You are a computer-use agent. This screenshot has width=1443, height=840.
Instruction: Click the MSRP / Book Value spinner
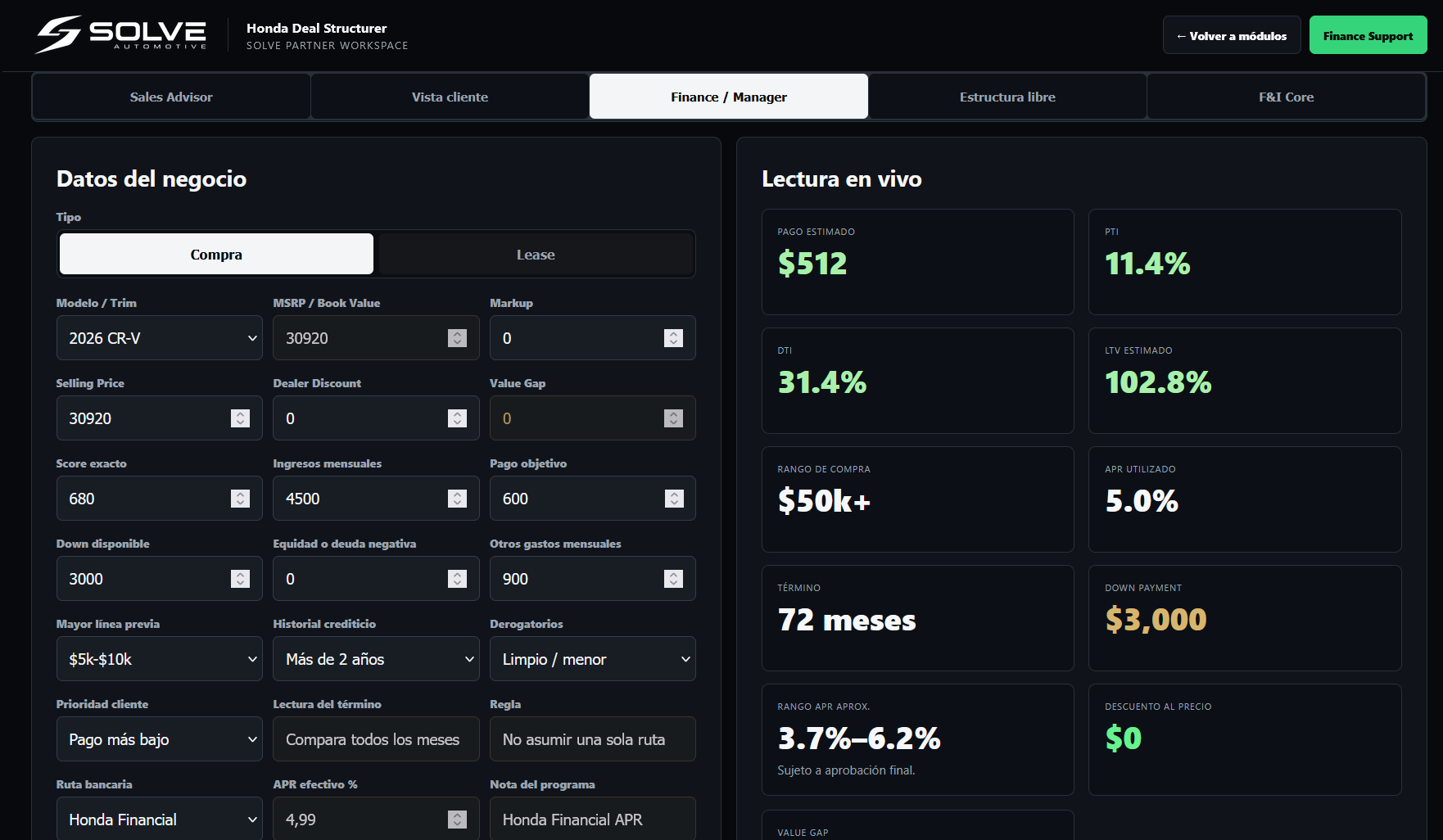pyautogui.click(x=457, y=338)
